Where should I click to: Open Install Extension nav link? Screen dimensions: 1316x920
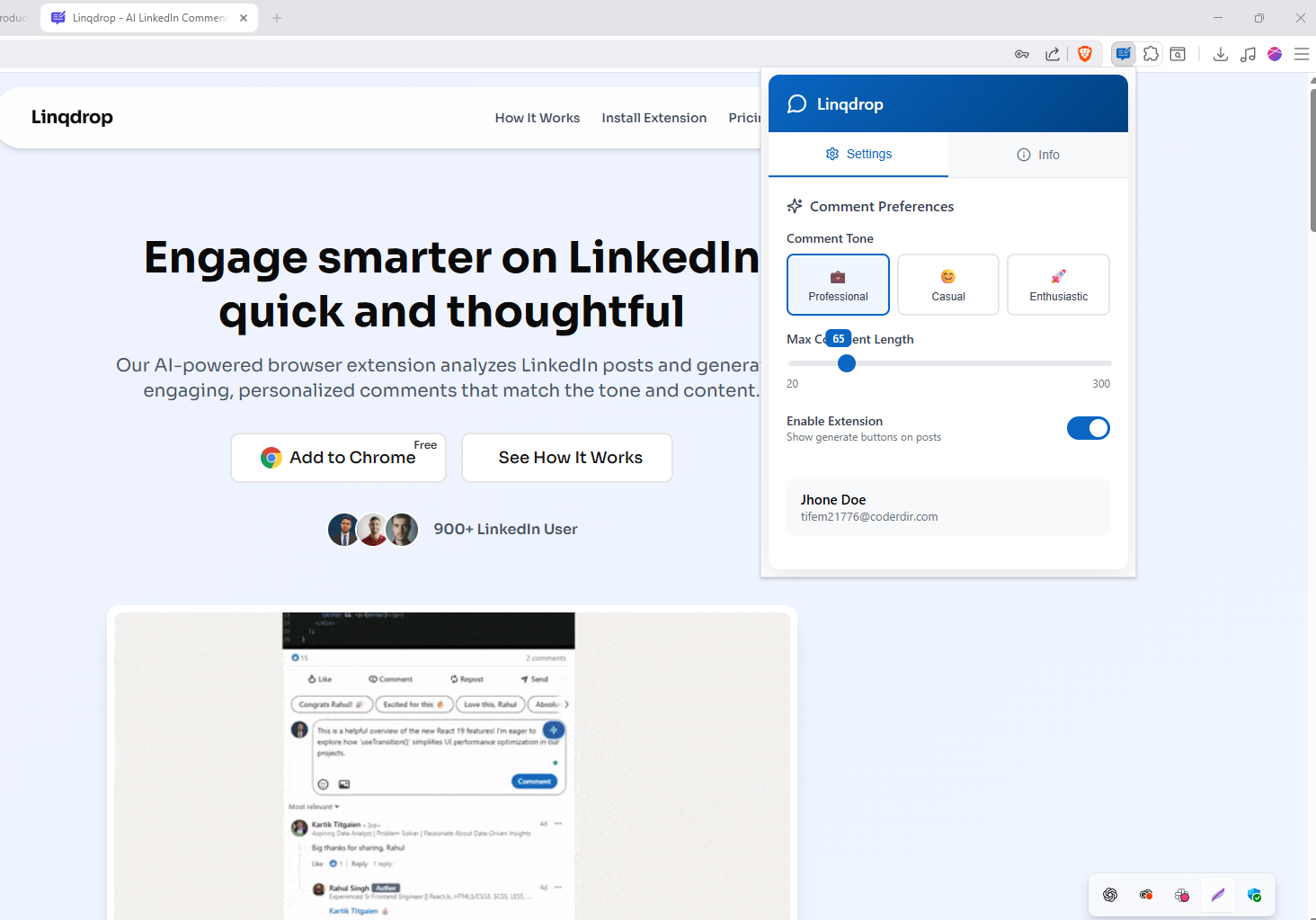pyautogui.click(x=654, y=118)
